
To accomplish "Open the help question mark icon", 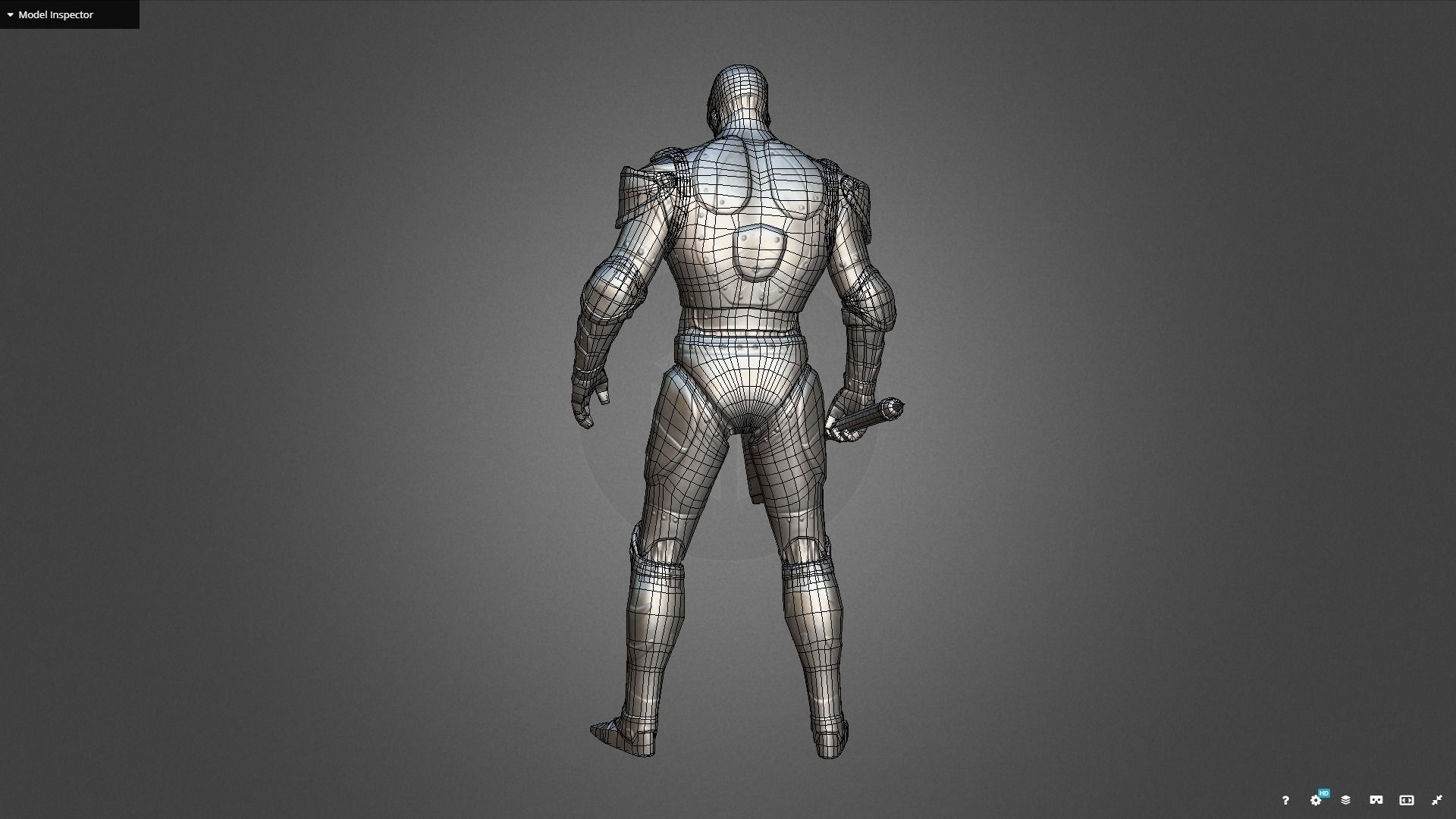I will tap(1285, 800).
